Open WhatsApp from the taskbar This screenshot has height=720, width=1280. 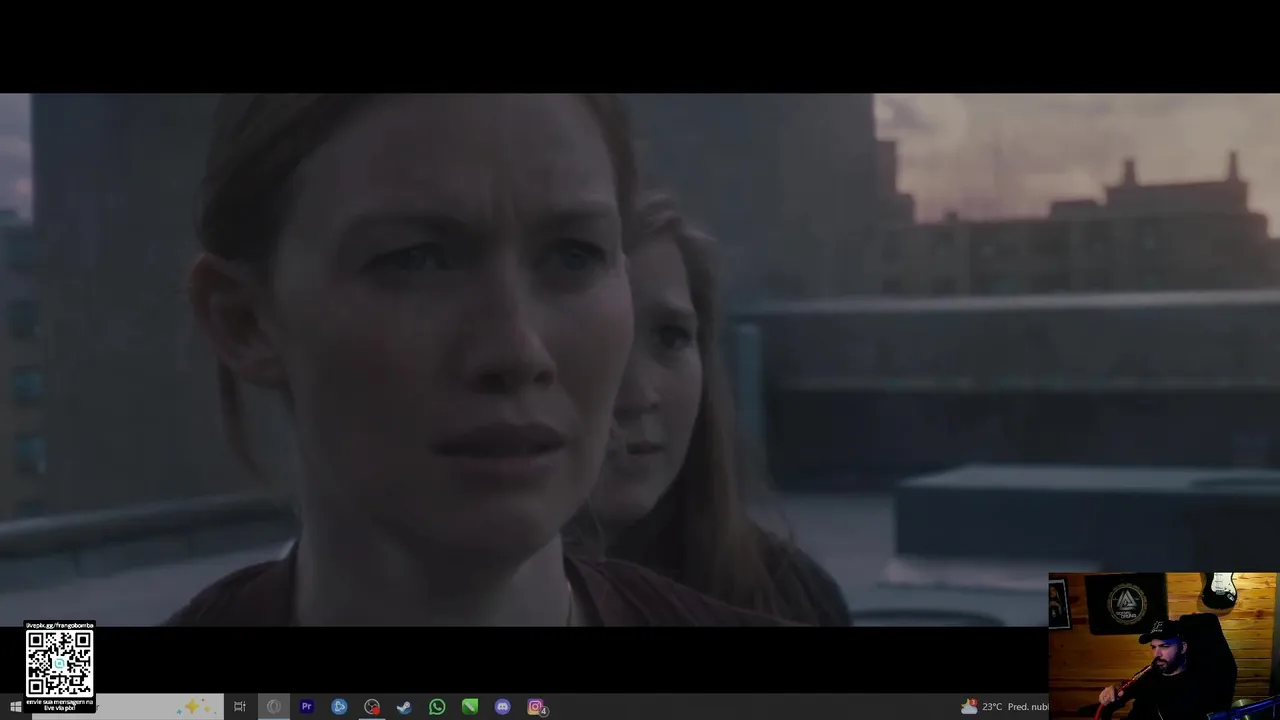point(437,707)
